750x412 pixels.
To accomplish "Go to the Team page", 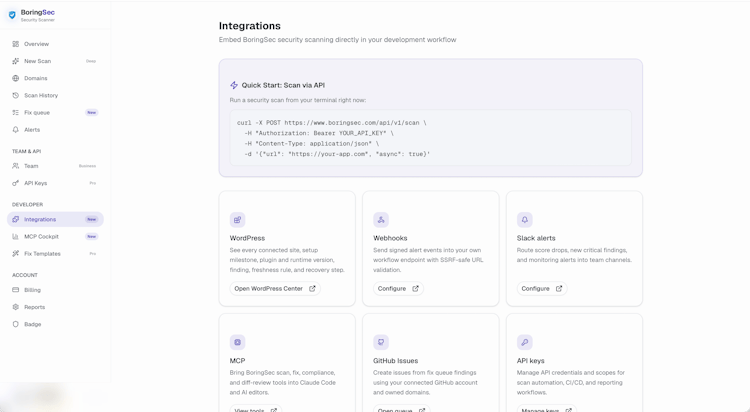I will click(x=55, y=166).
